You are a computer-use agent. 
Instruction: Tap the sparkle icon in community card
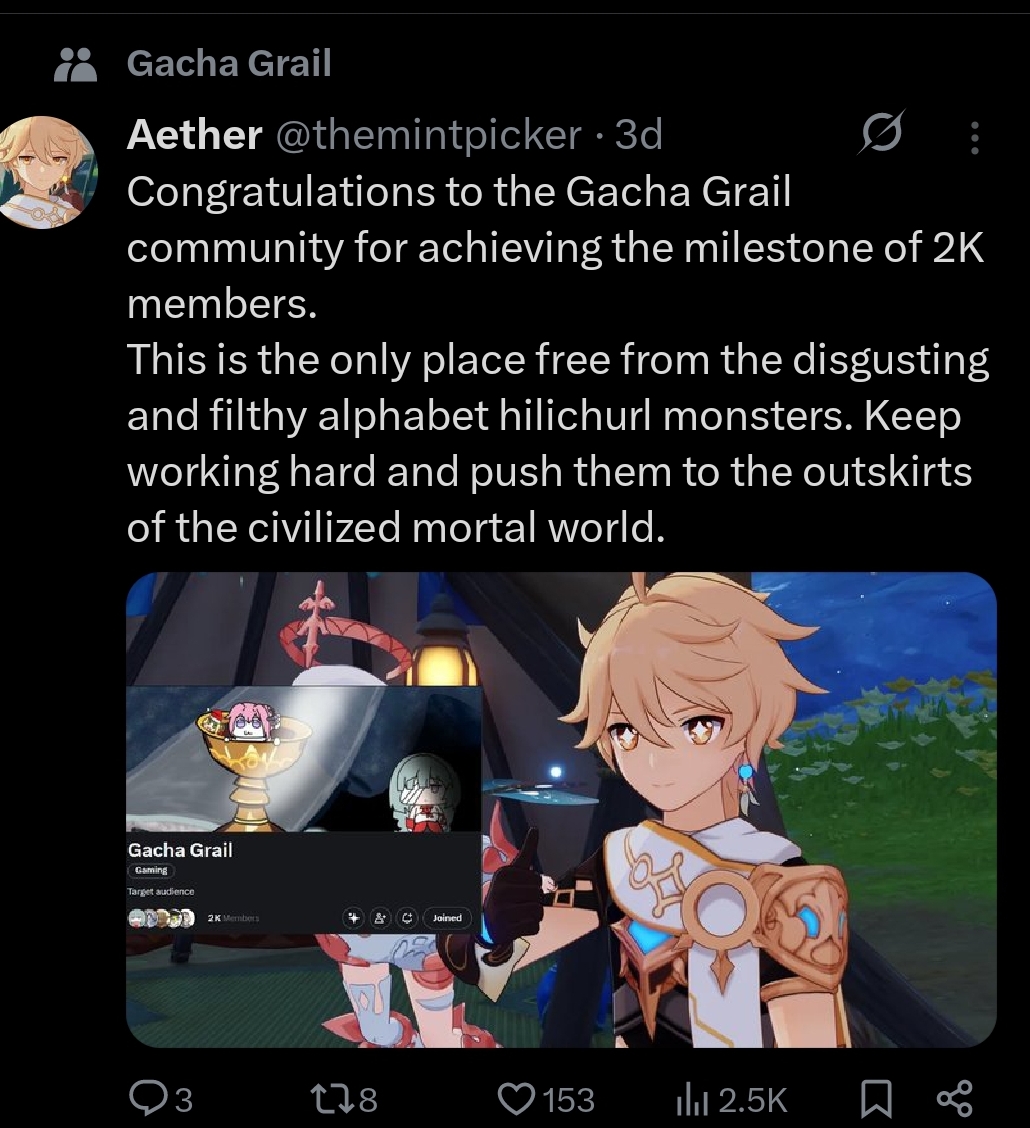point(353,918)
